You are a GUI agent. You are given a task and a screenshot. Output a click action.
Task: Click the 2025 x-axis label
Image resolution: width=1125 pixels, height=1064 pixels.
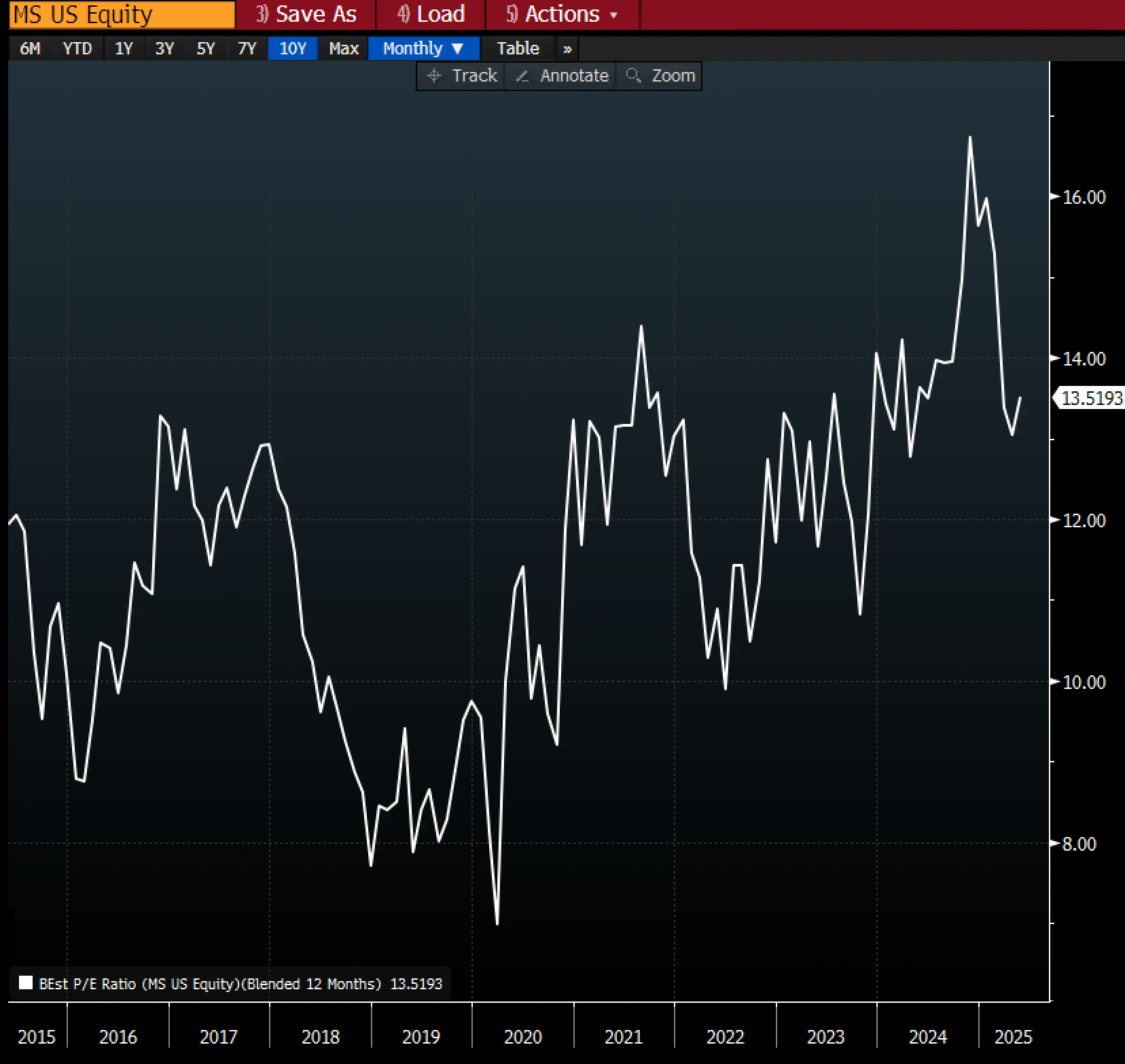pyautogui.click(x=1014, y=1037)
